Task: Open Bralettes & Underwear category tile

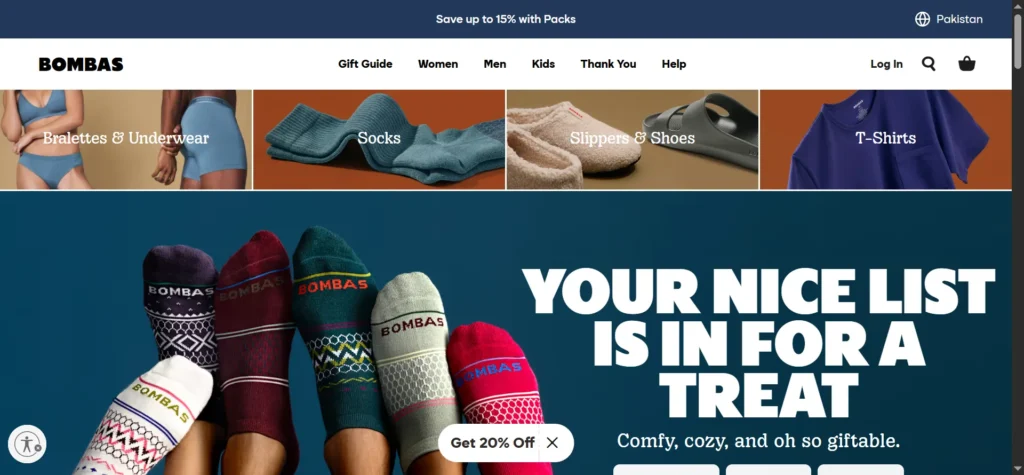Action: [125, 139]
